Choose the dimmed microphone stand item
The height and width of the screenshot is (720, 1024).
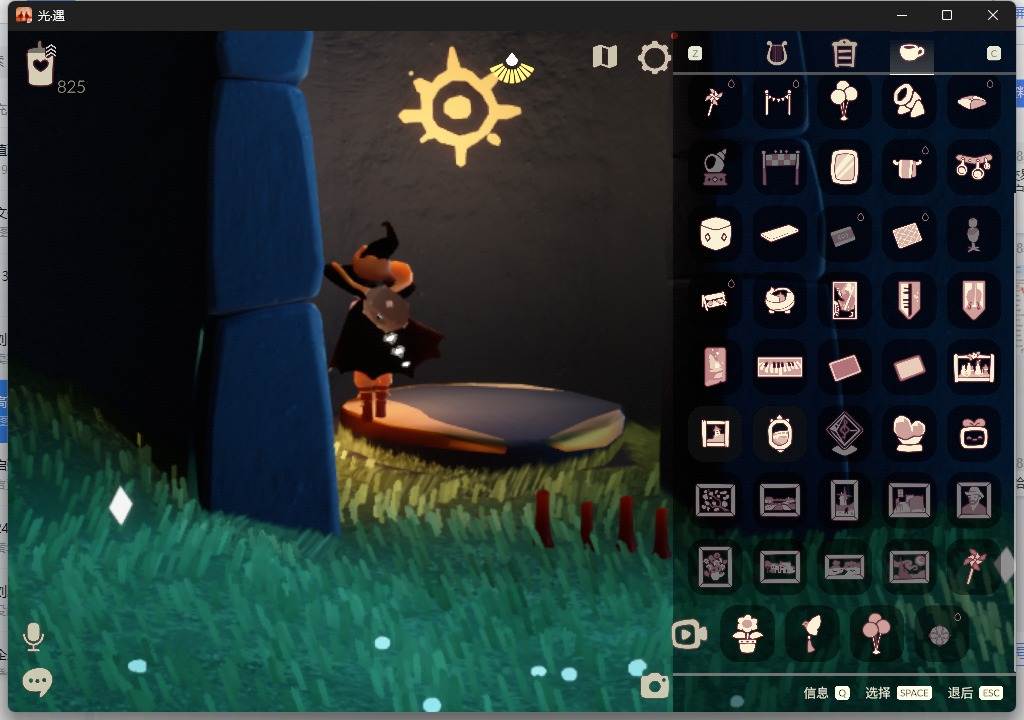pos(973,235)
